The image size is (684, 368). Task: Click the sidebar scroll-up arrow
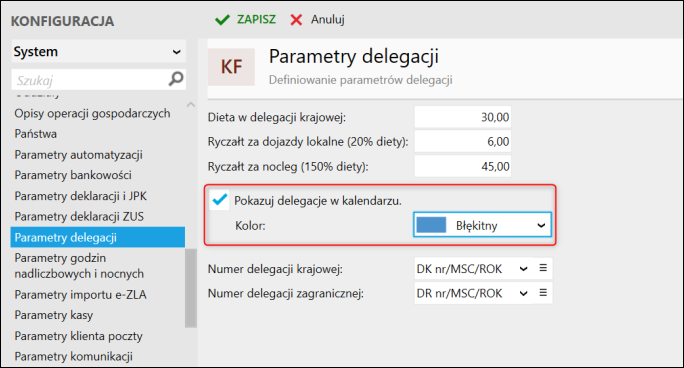191,105
